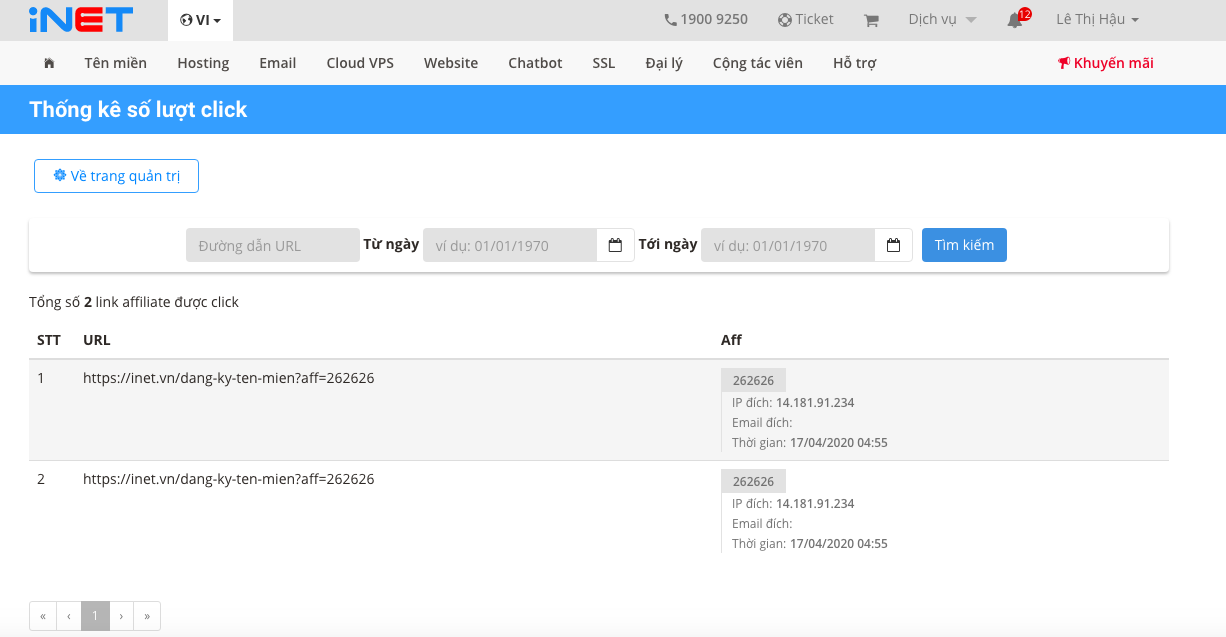
Task: Click the STT column header
Action: point(49,340)
